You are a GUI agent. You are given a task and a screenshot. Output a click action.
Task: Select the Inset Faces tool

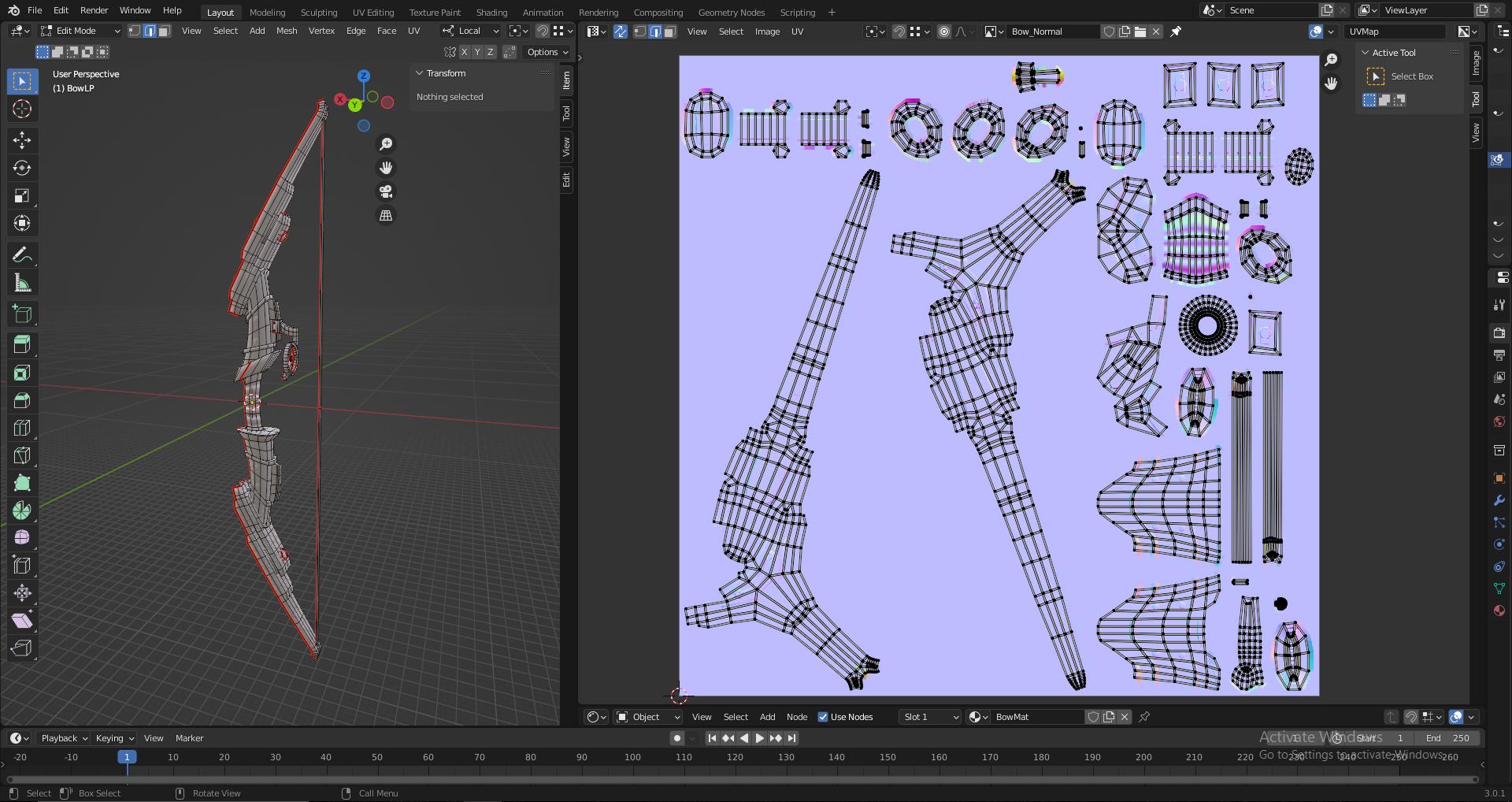22,373
